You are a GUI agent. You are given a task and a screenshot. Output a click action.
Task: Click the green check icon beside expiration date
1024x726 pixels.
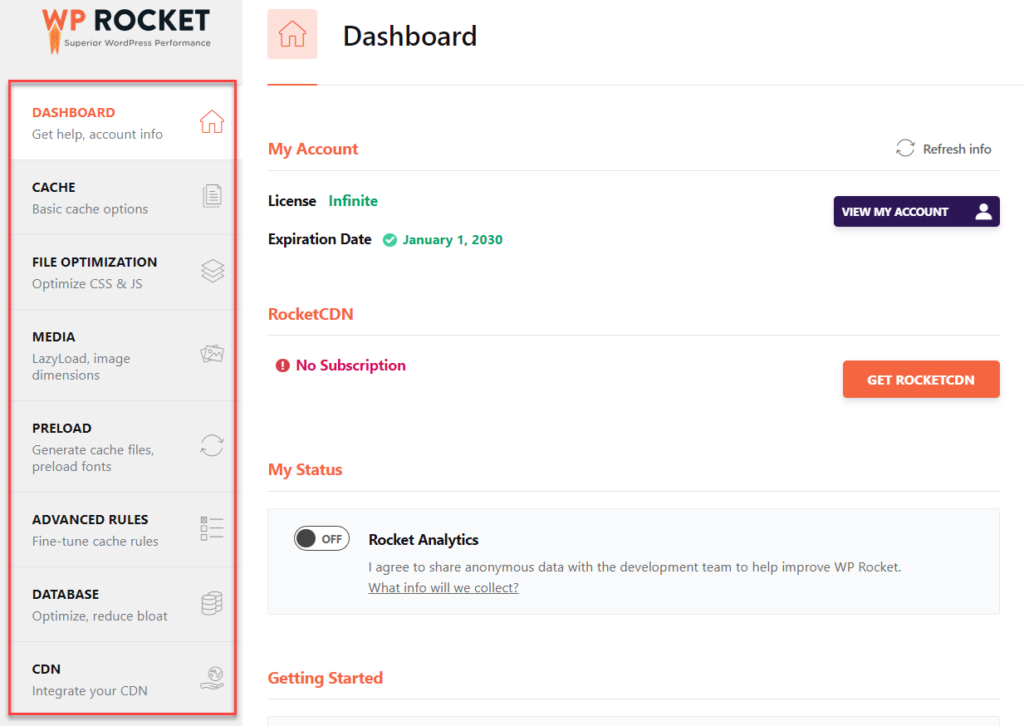[x=390, y=240]
